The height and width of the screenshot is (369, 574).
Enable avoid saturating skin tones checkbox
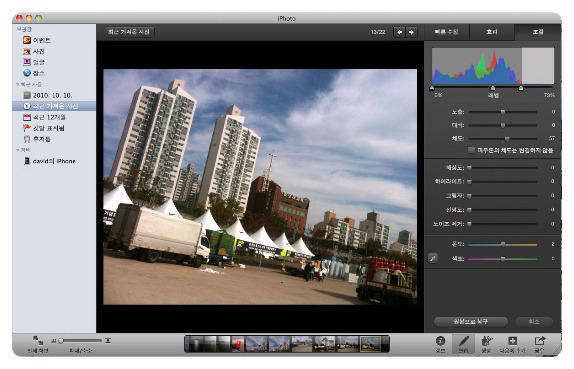coord(472,150)
